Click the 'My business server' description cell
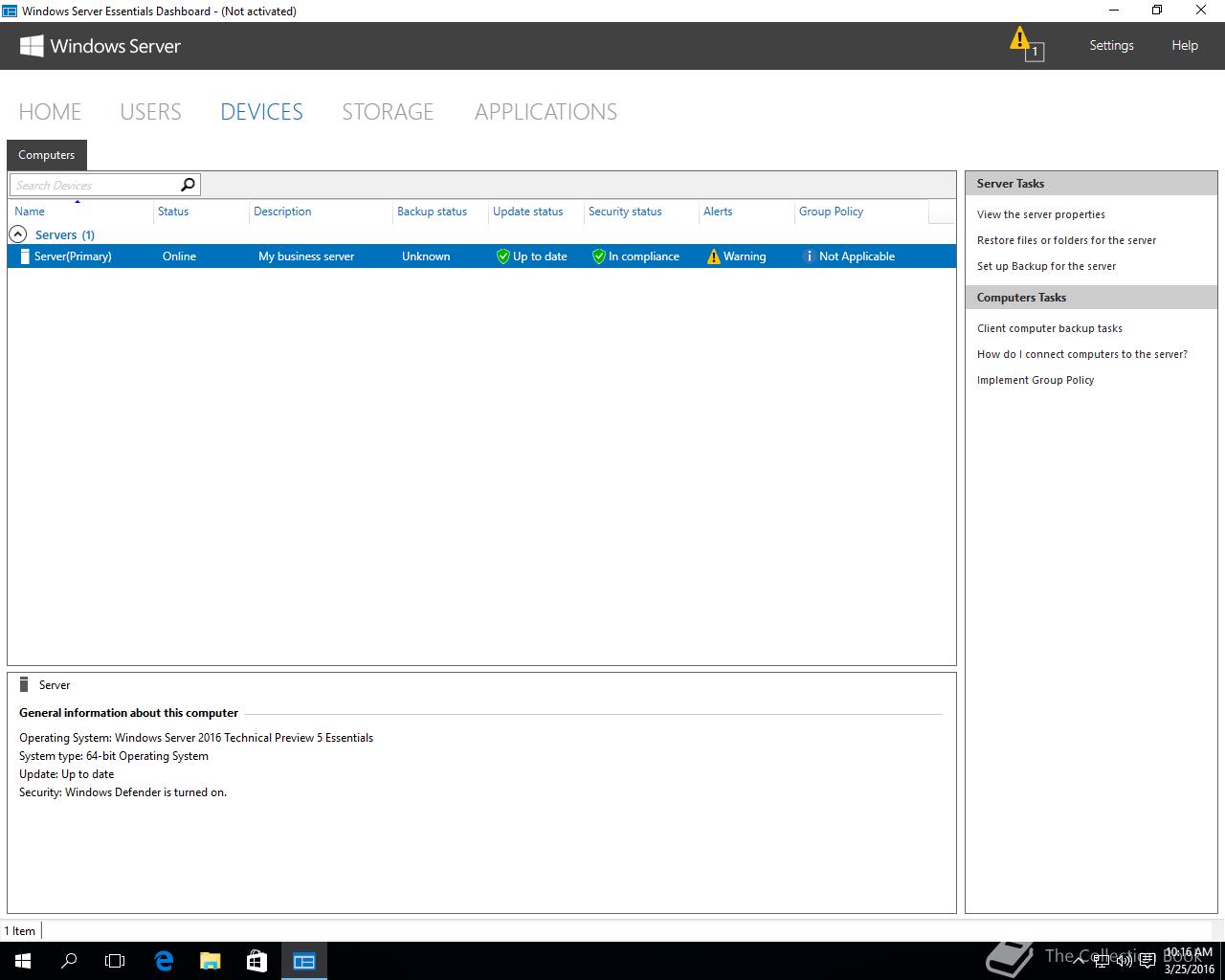The image size is (1225, 980). click(306, 256)
